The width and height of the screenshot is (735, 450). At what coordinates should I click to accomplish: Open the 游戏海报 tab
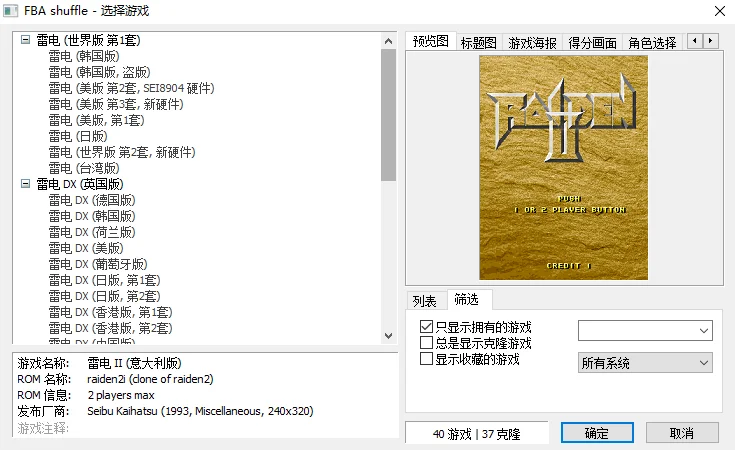532,43
